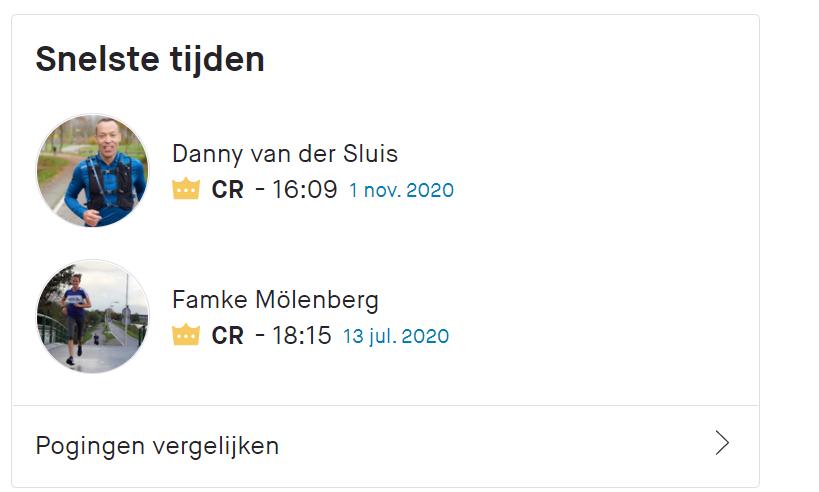Click the word vergelijken in the bottom row
Viewport: 819px width, 492px height.
[x=216, y=447]
